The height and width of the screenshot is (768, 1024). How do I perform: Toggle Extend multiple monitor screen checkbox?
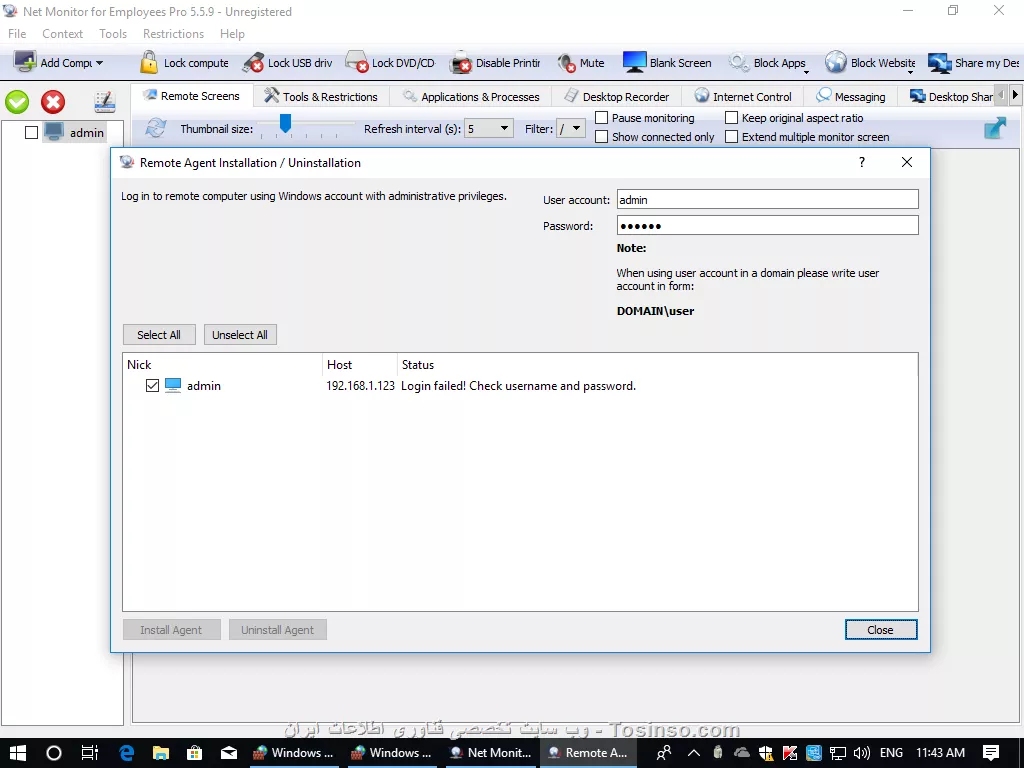731,136
